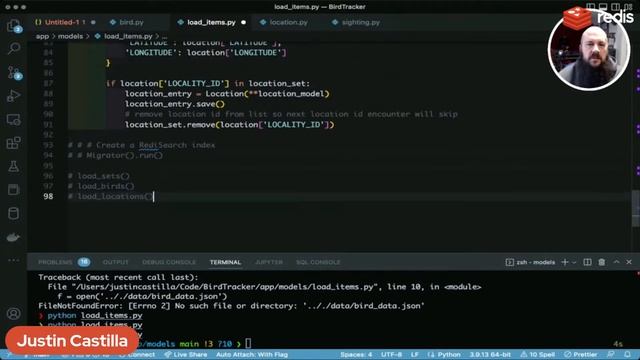Open the Problems panel tab
Image resolution: width=640 pixels, height=360 pixels.
pos(55,262)
